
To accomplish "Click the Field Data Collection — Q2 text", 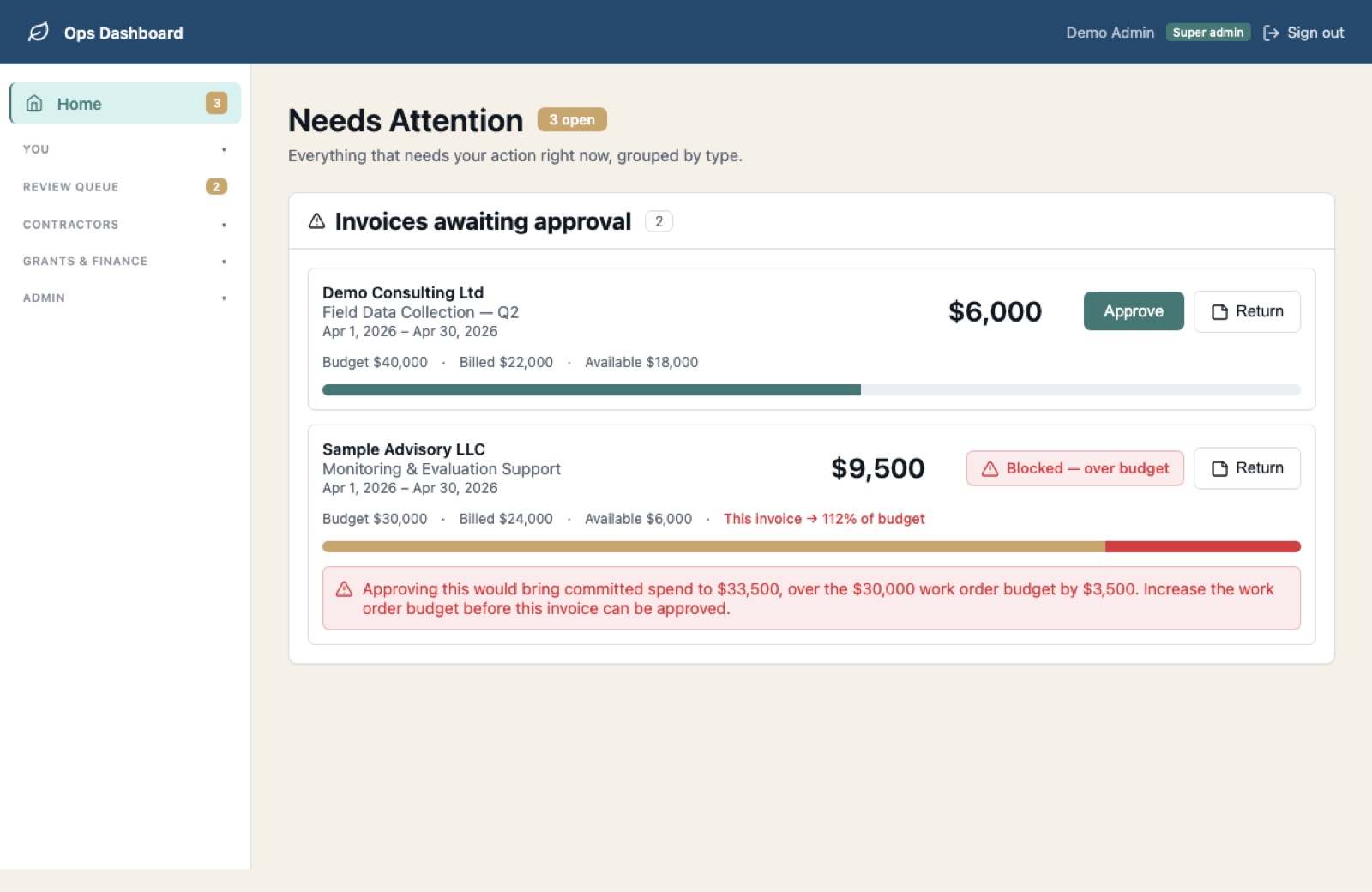I will pyautogui.click(x=420, y=312).
